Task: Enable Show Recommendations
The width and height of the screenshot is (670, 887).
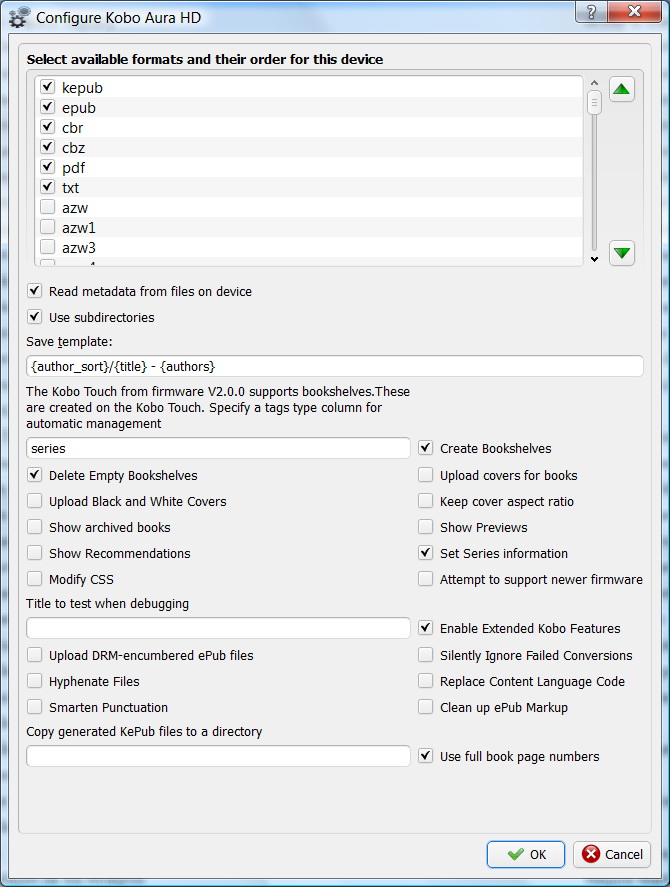Action: tap(35, 553)
